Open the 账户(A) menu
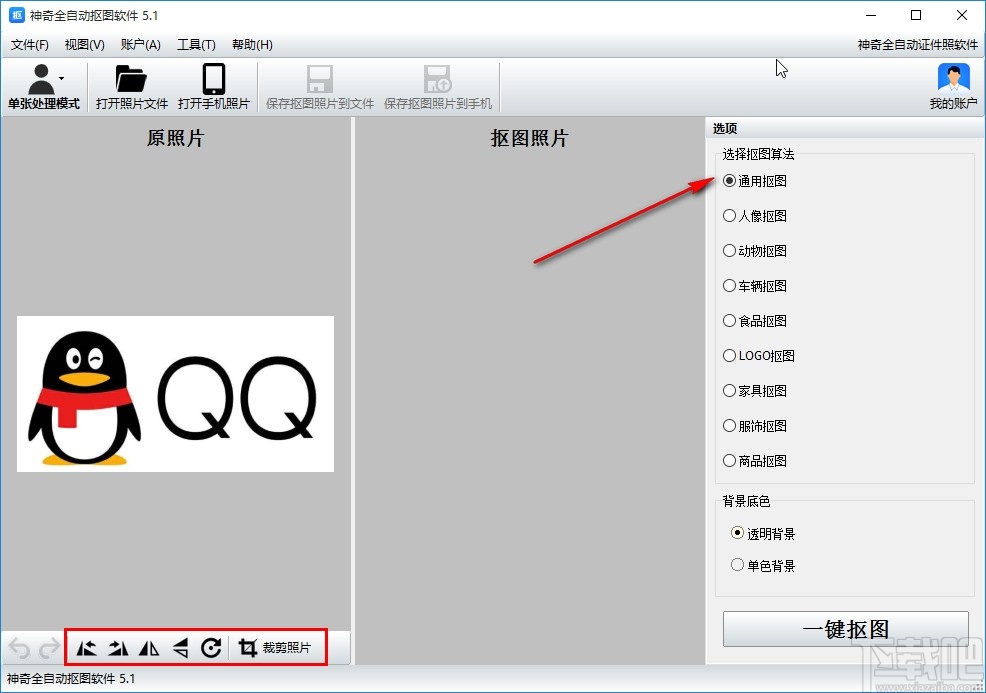The image size is (986, 693). [x=140, y=45]
